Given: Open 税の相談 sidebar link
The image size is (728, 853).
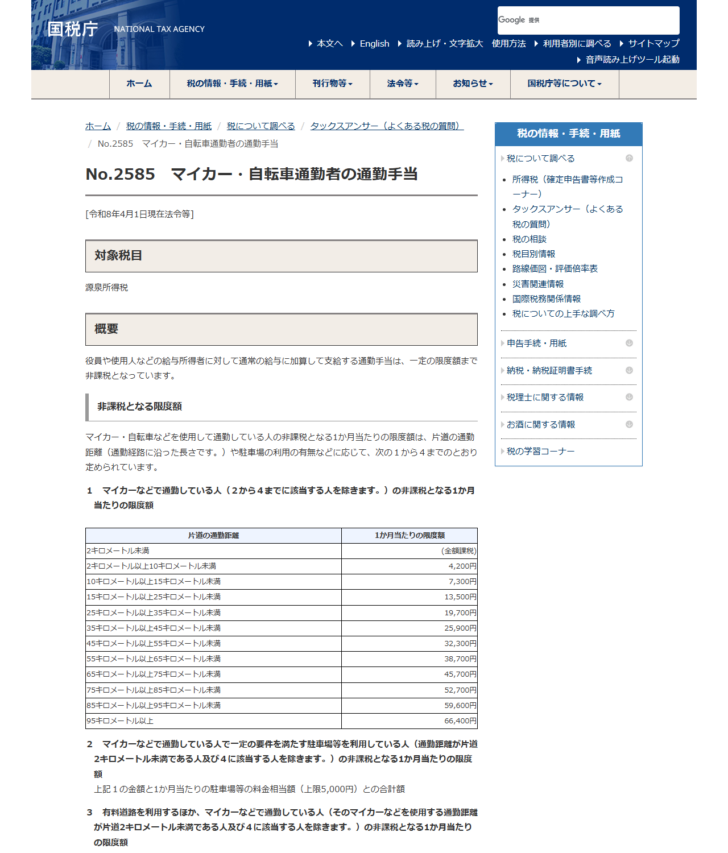Looking at the screenshot, I should (529, 239).
